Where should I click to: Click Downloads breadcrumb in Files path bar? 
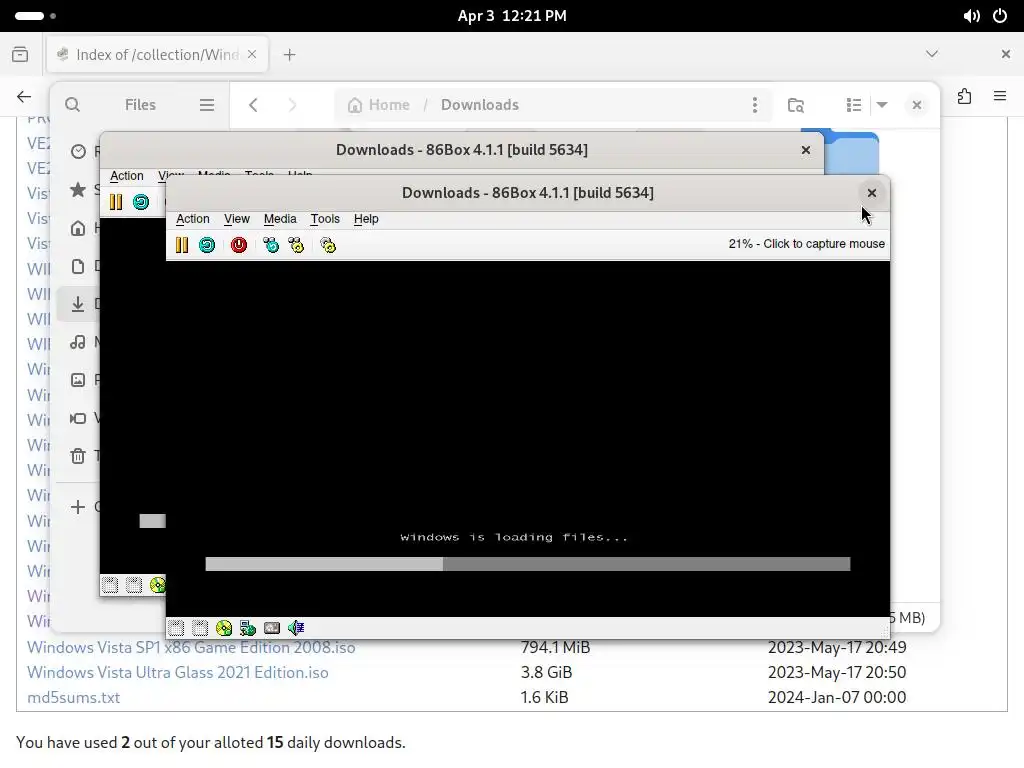[x=480, y=105]
